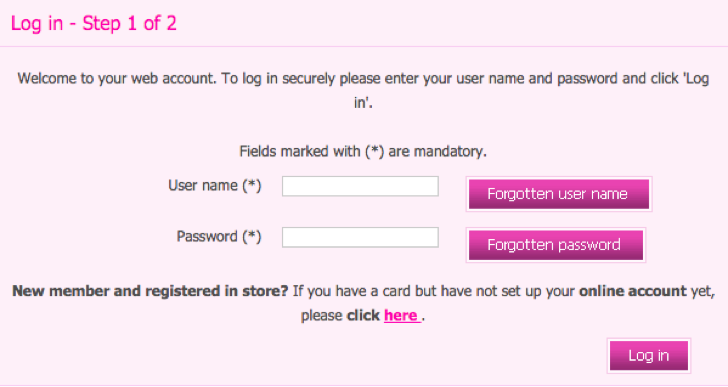Click the asterisk marker beside Password

pyautogui.click(x=252, y=237)
